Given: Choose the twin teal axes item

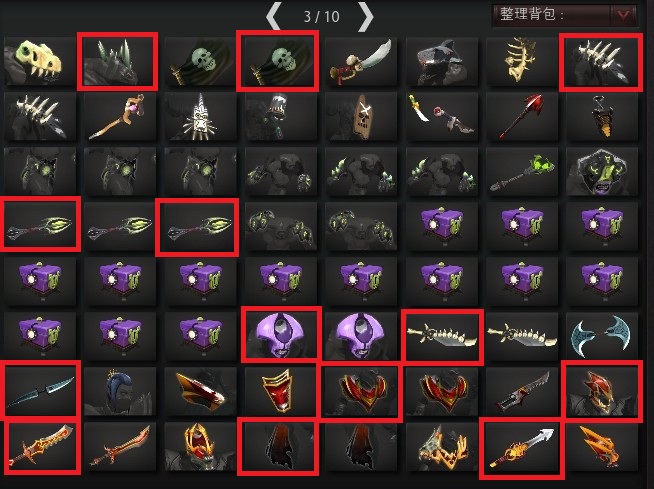Looking at the screenshot, I should (602, 336).
